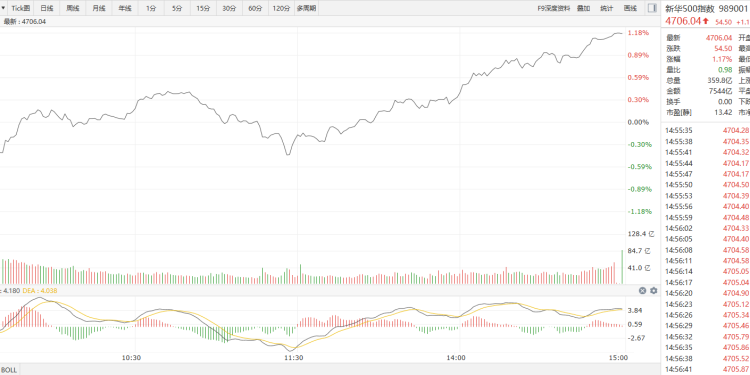This screenshot has height=375, width=750.
Task: Switch to 月线 monthly chart tab
Action: click(99, 8)
